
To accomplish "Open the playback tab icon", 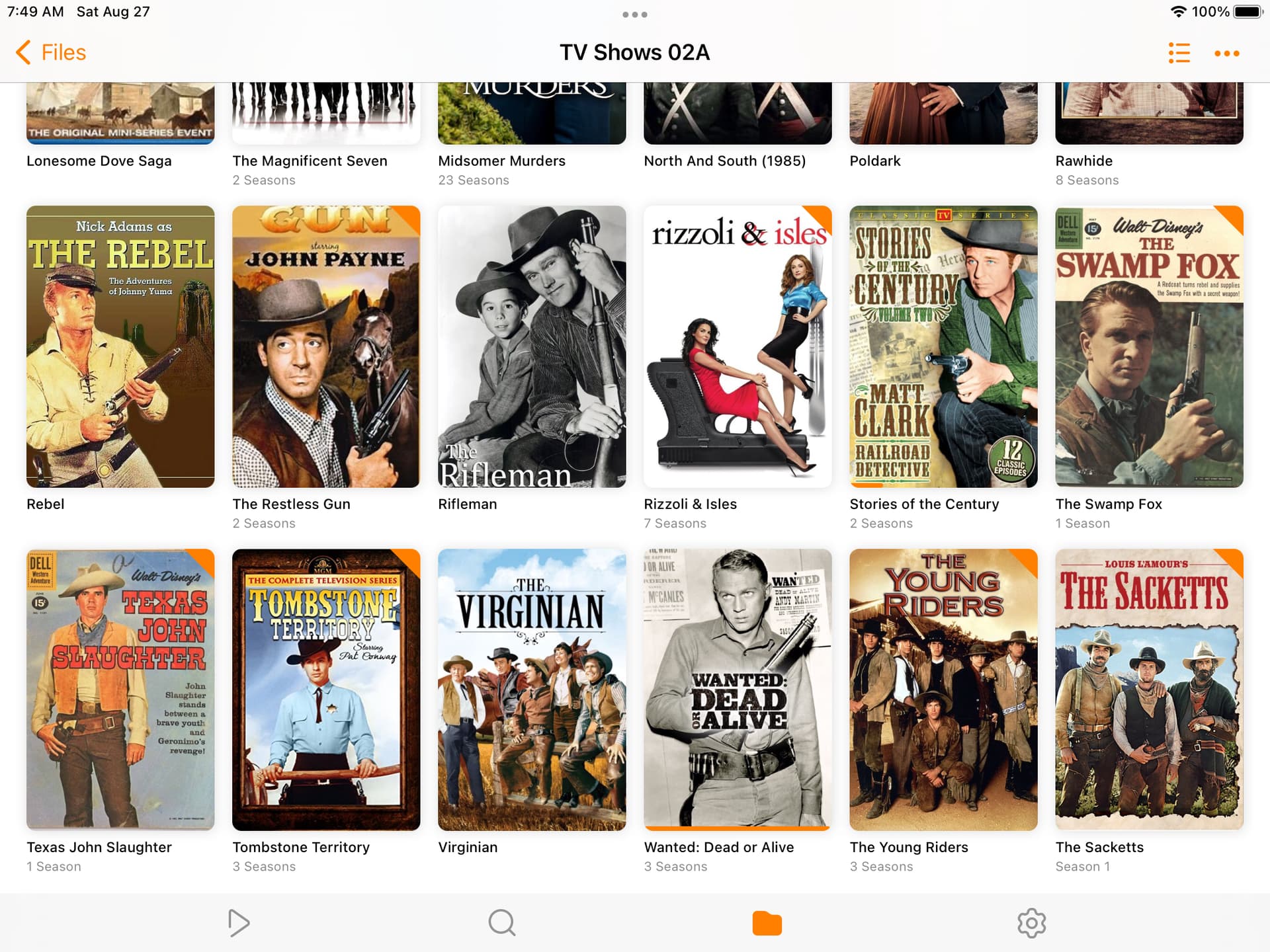I will [x=238, y=923].
